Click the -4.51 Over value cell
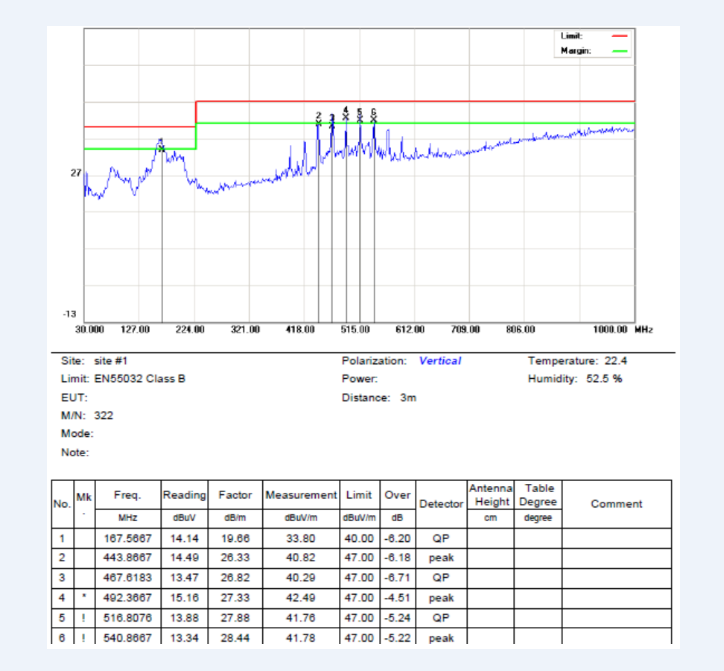 tap(398, 597)
